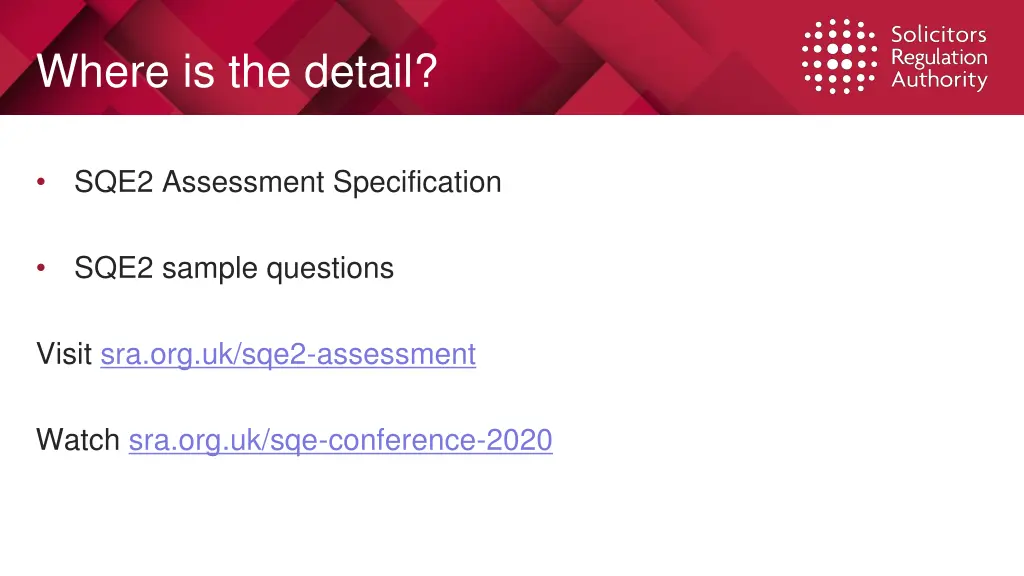Click the word "Specification" in the first bullet
The width and height of the screenshot is (1024, 576).
coord(417,182)
